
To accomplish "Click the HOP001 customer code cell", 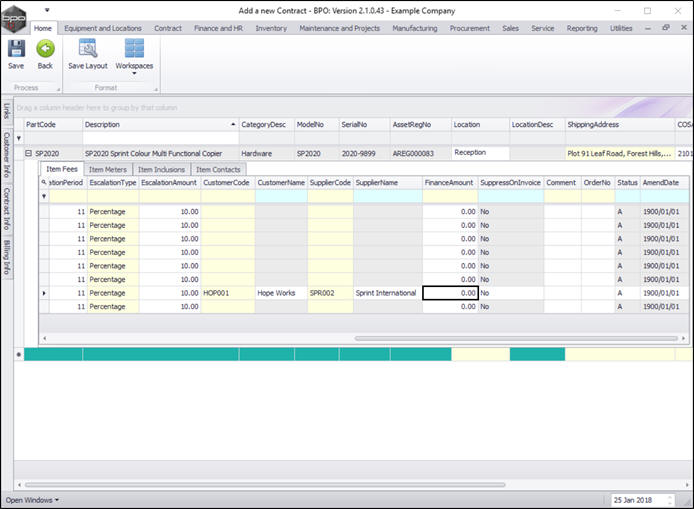I will pyautogui.click(x=227, y=293).
